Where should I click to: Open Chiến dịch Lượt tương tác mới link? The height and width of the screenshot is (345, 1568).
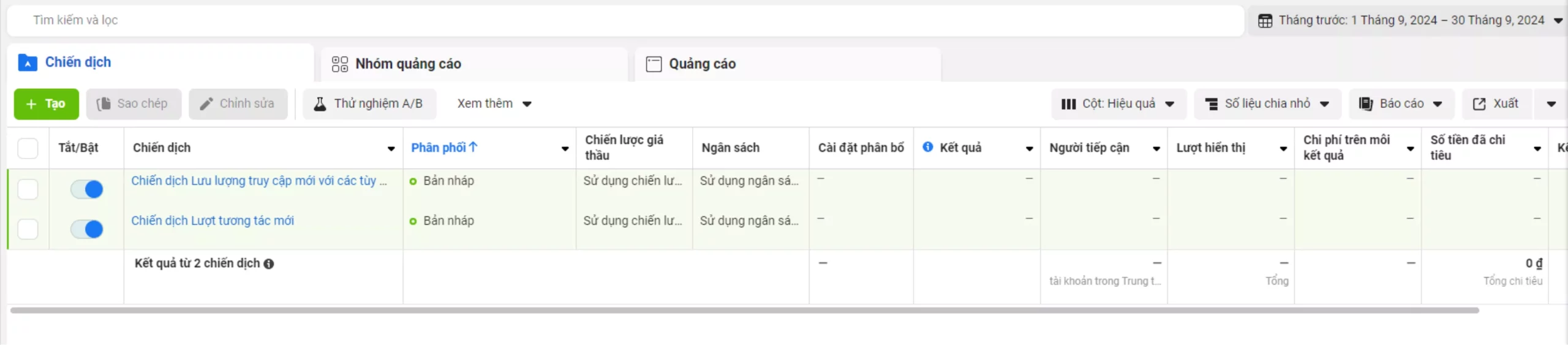coord(213,221)
